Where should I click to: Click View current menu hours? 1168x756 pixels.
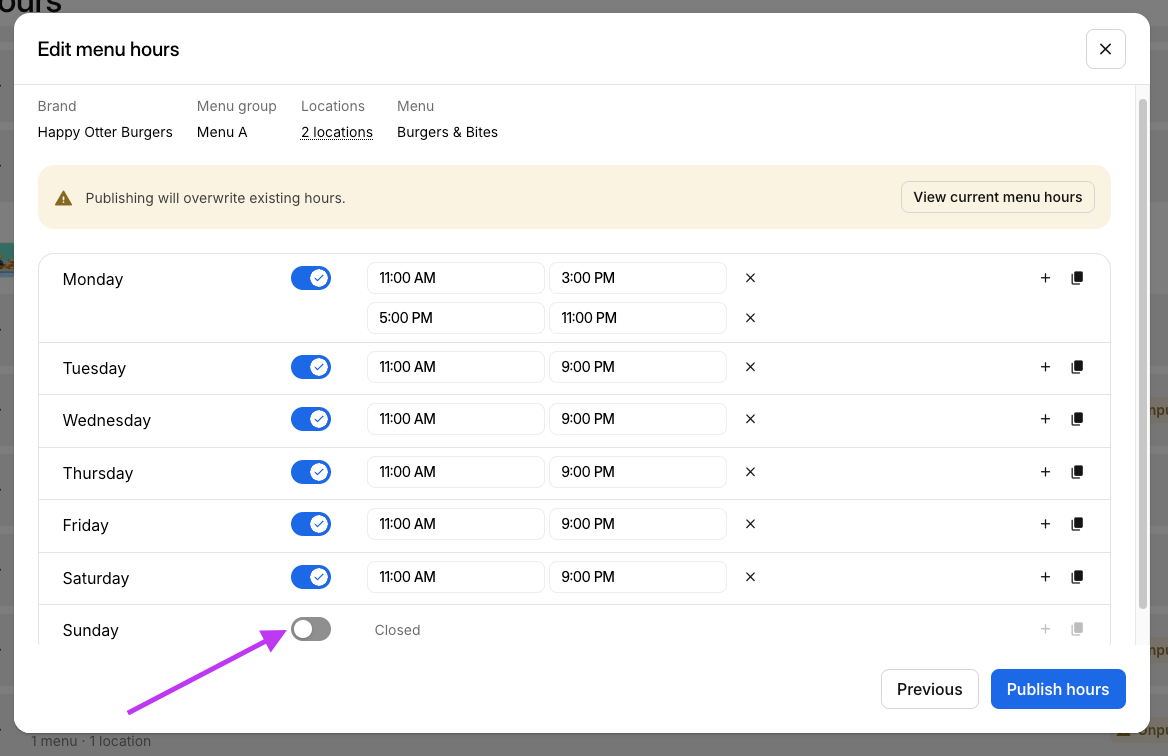997,197
